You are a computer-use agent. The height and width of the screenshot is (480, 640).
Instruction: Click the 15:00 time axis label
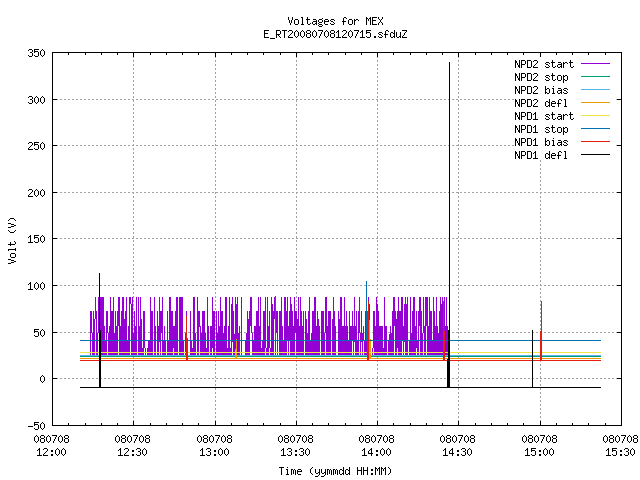pyautogui.click(x=539, y=452)
